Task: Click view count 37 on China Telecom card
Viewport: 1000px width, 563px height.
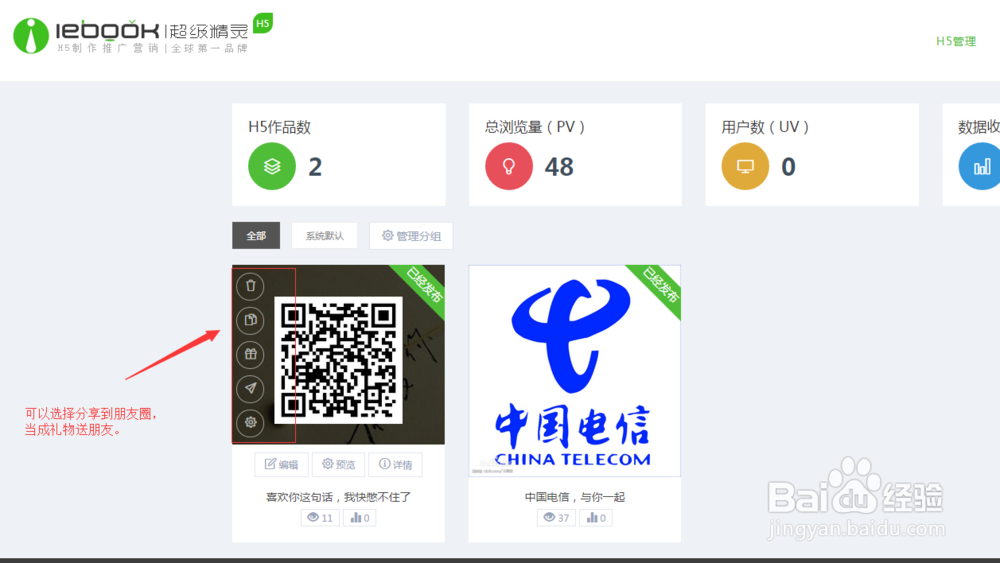Action: pos(556,518)
